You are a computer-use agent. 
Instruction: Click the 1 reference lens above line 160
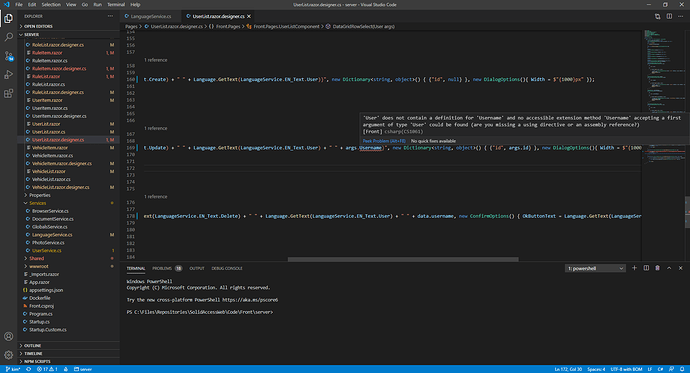pos(156,60)
